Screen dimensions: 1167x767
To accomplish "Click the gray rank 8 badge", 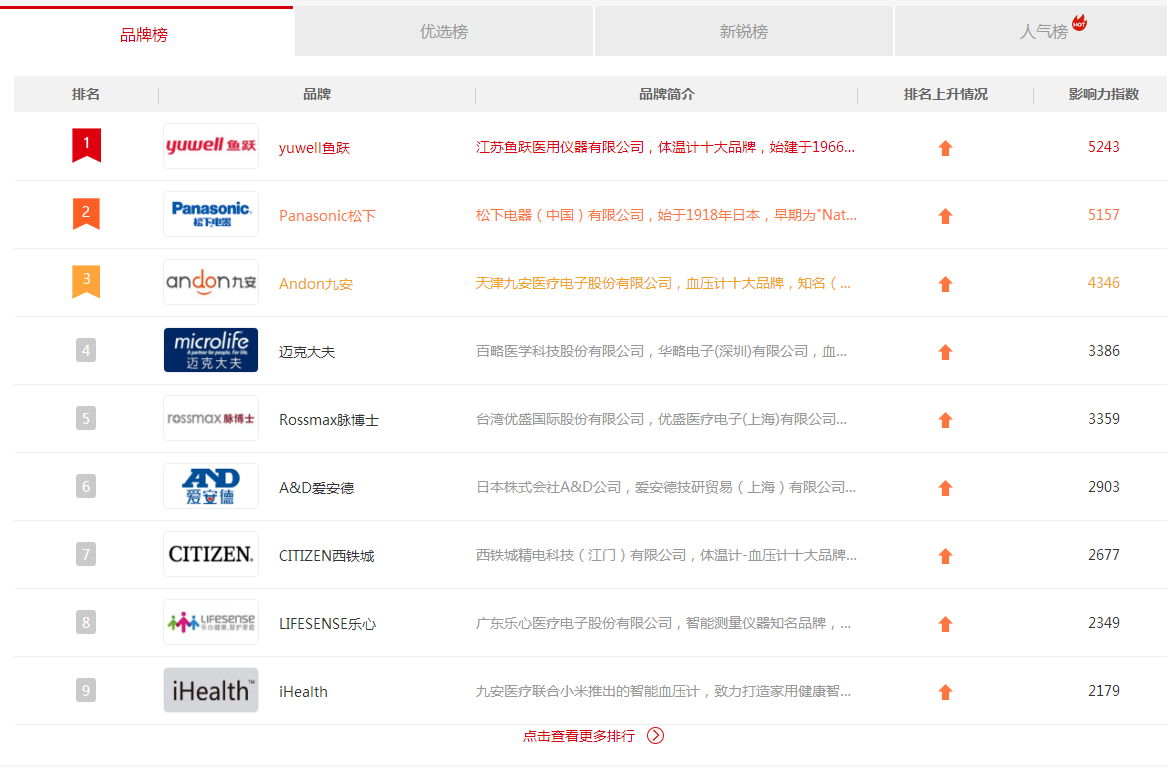I will click(x=86, y=622).
